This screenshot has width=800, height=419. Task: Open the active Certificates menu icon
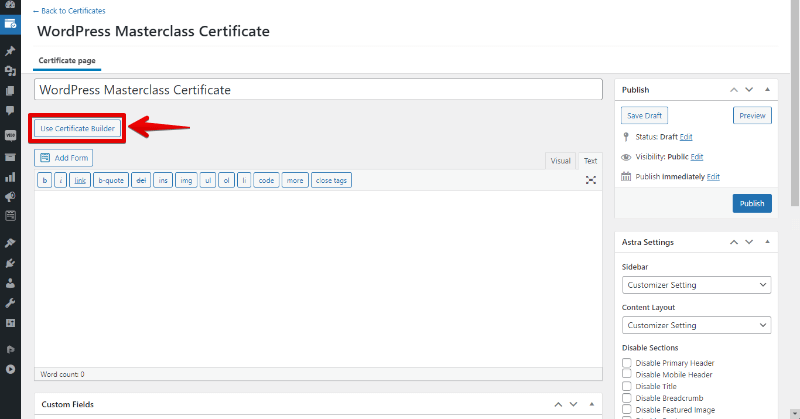click(10, 24)
